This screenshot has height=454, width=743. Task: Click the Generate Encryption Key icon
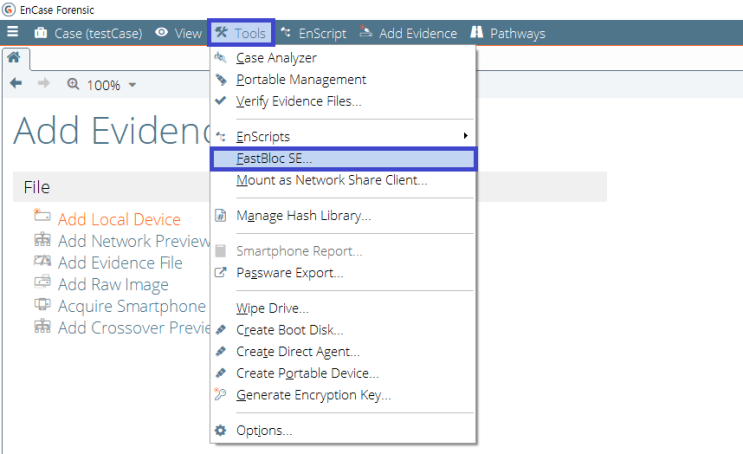[x=220, y=394]
